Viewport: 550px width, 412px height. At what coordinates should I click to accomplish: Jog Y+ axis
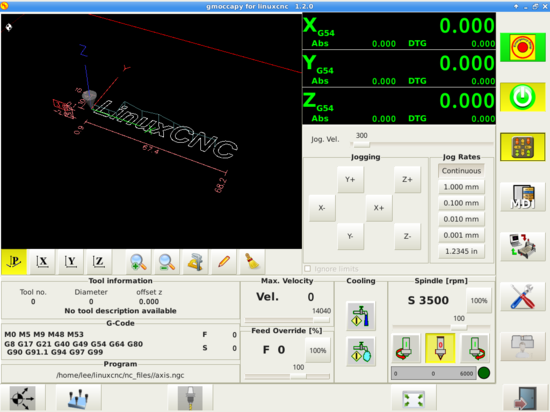tap(350, 180)
